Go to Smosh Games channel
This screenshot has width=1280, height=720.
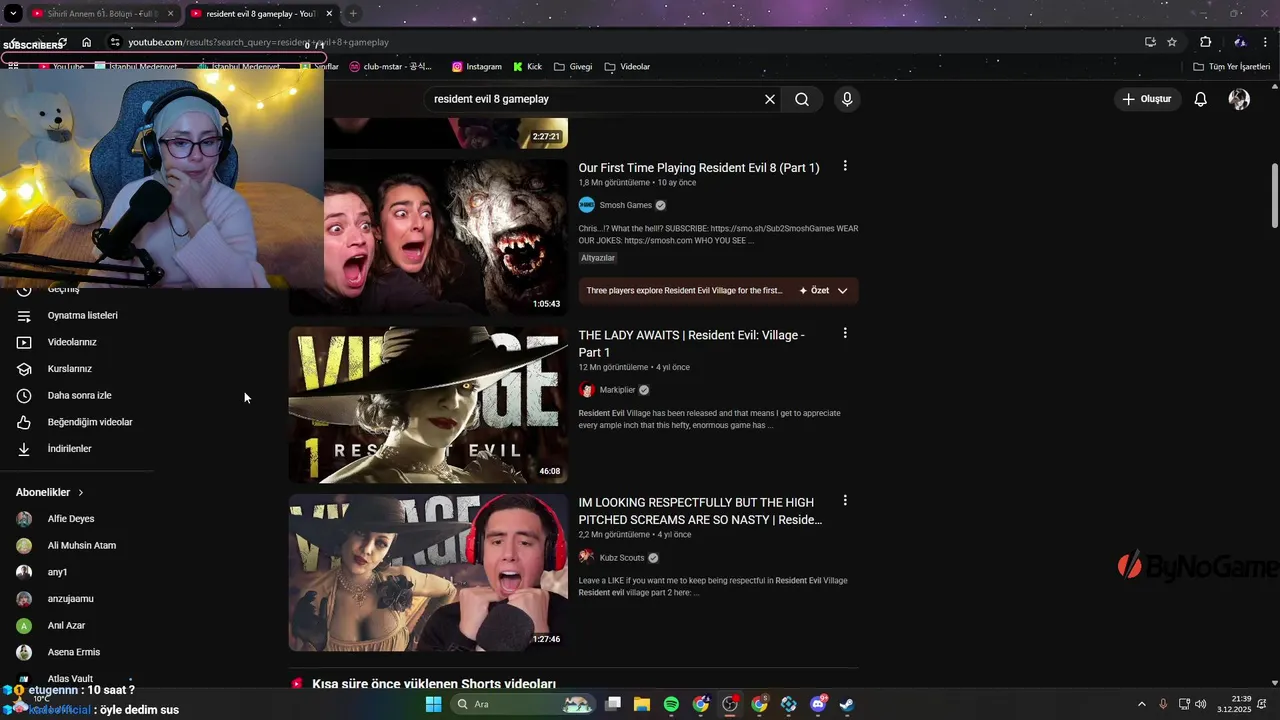625,205
